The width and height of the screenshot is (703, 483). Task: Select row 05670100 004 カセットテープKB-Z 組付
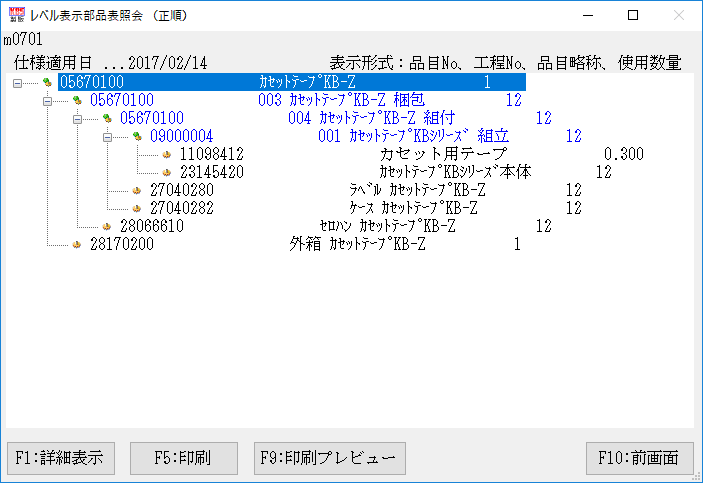[x=336, y=118]
